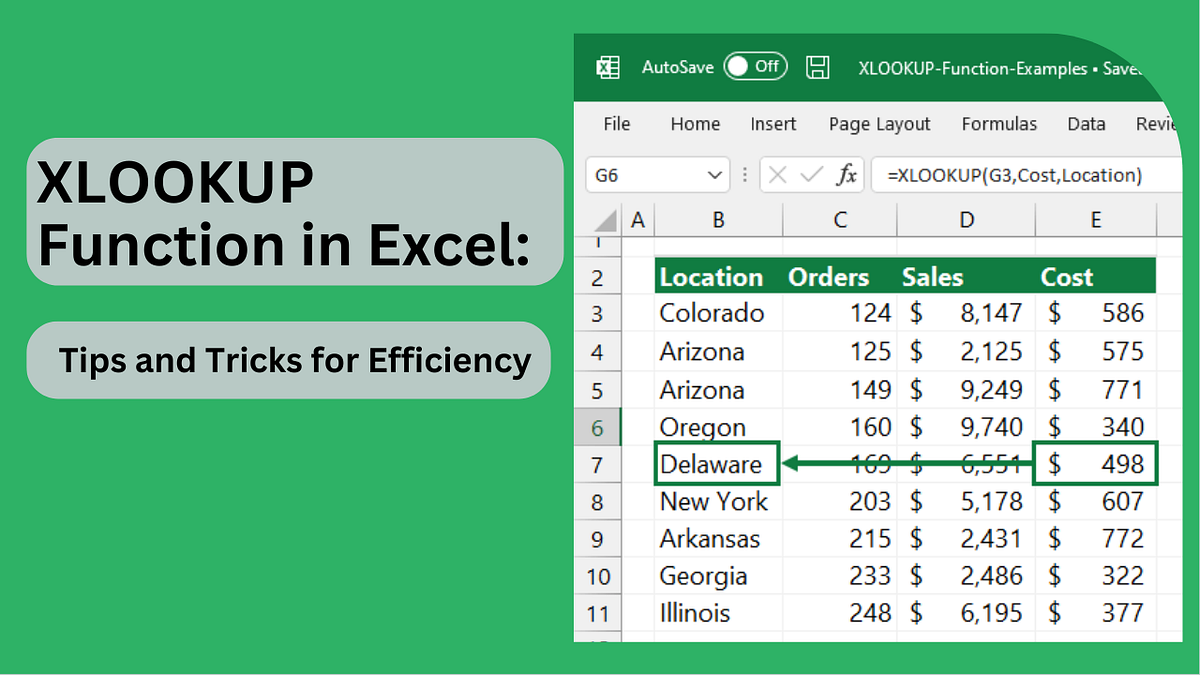This screenshot has width=1200, height=675.
Task: Click the Cancel (X) icon in formula bar
Action: click(778, 175)
